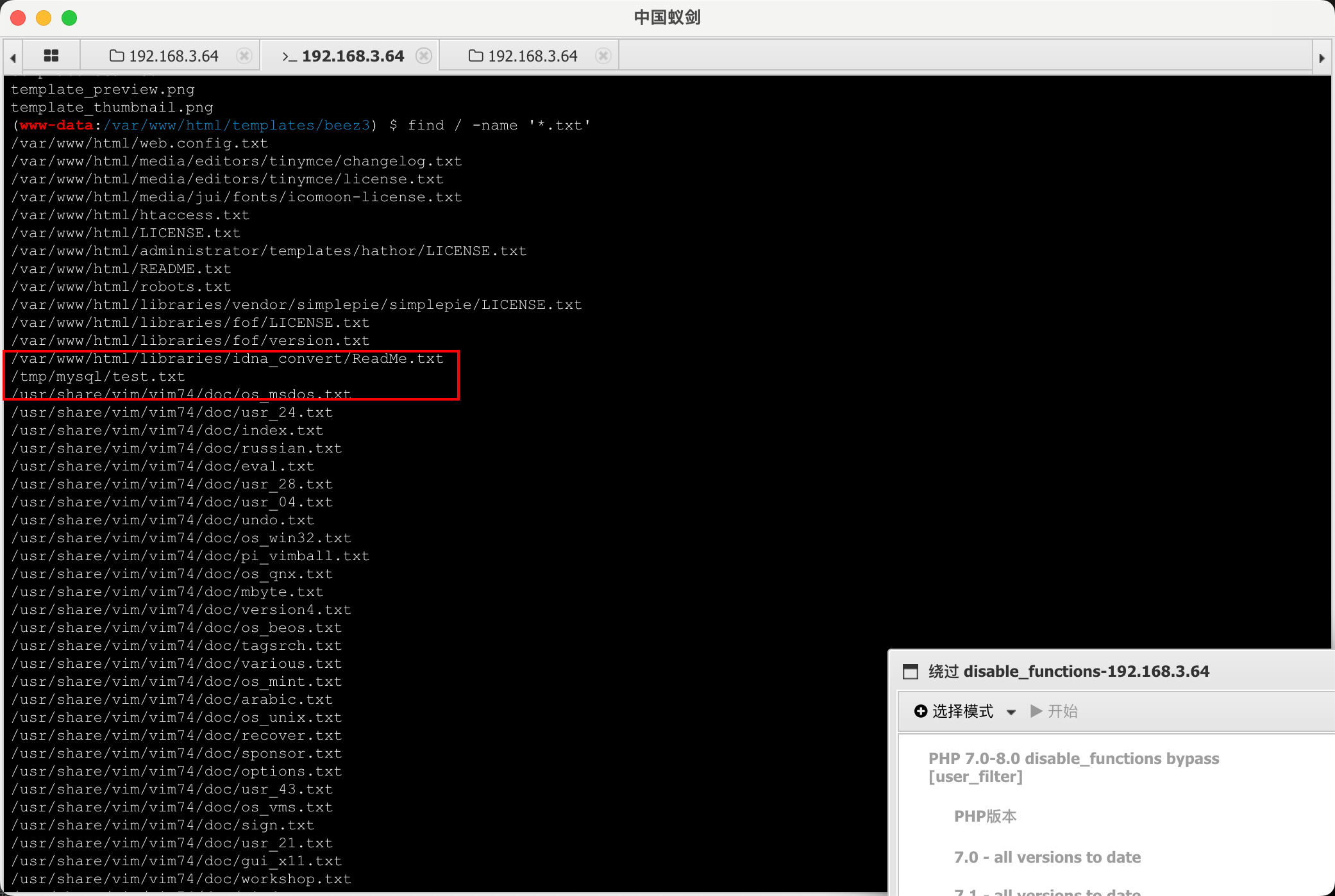Click the vim74/doc/os_win32.txt line
Image resolution: width=1335 pixels, height=896 pixels.
[x=181, y=538]
